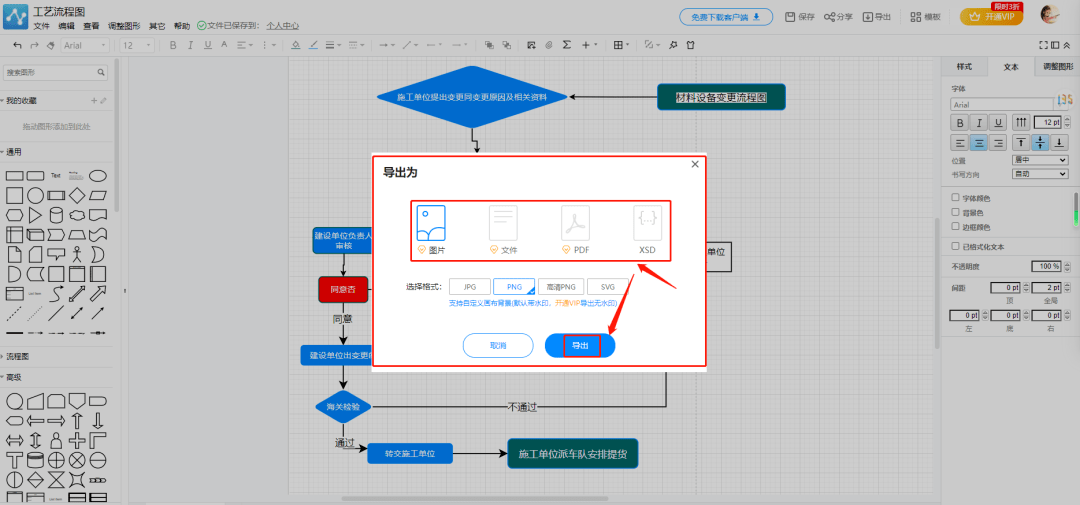This screenshot has width=1080, height=505.
Task: Toggle the 已格式化文本 checkbox
Action: point(955,246)
